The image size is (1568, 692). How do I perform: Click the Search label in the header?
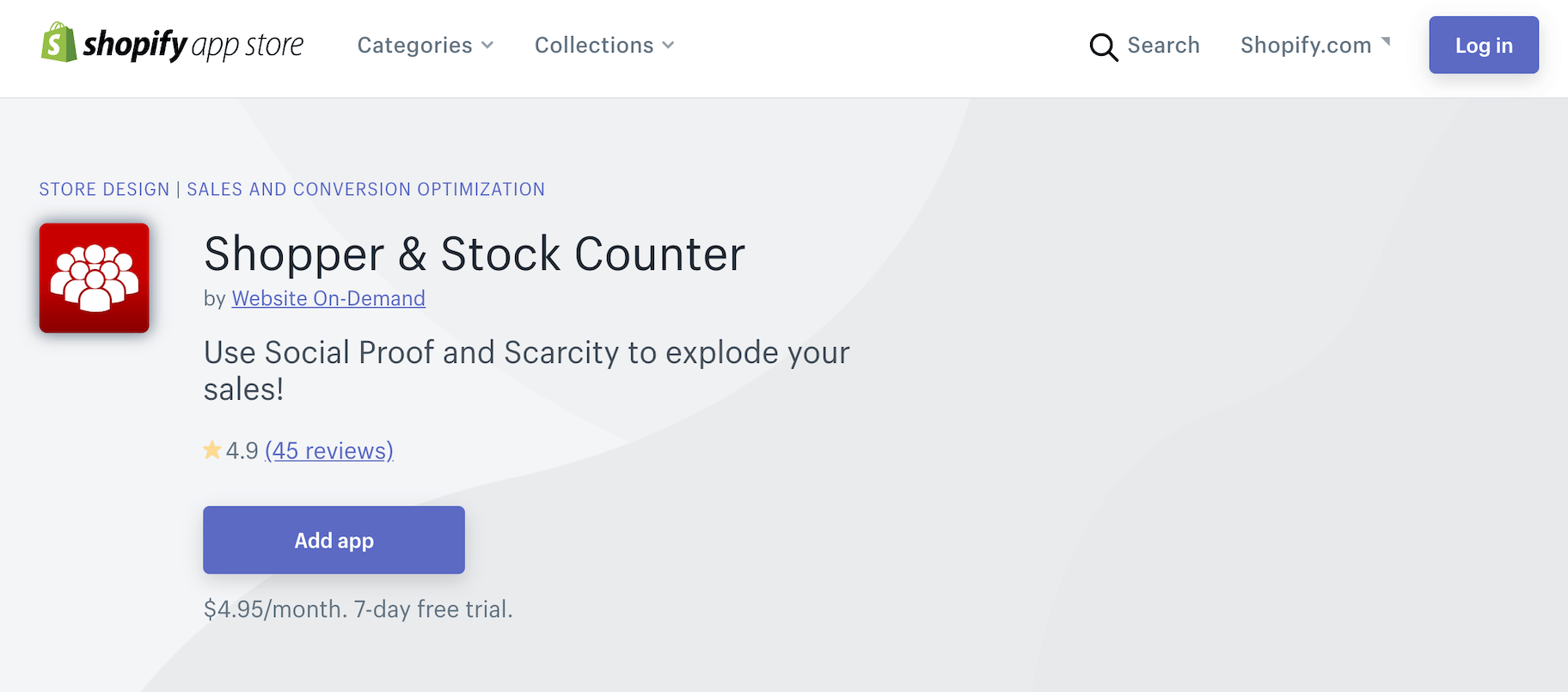click(1163, 46)
